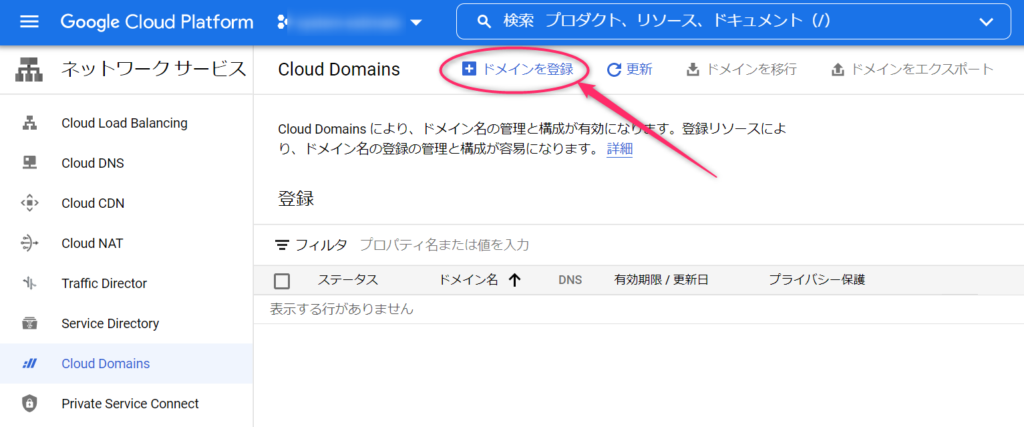Click the search magnifier icon
This screenshot has width=1024, height=427.
[x=484, y=22]
